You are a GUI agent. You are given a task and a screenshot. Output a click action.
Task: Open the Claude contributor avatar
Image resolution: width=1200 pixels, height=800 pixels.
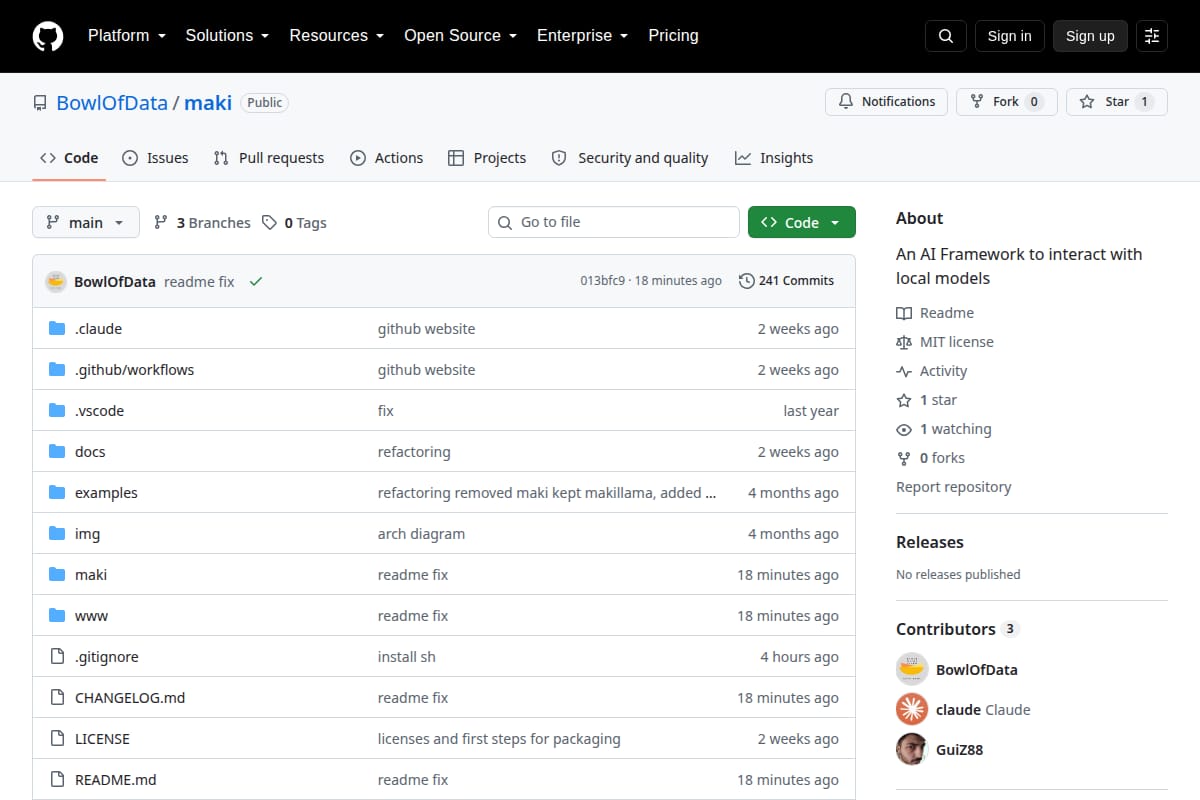[x=912, y=709]
